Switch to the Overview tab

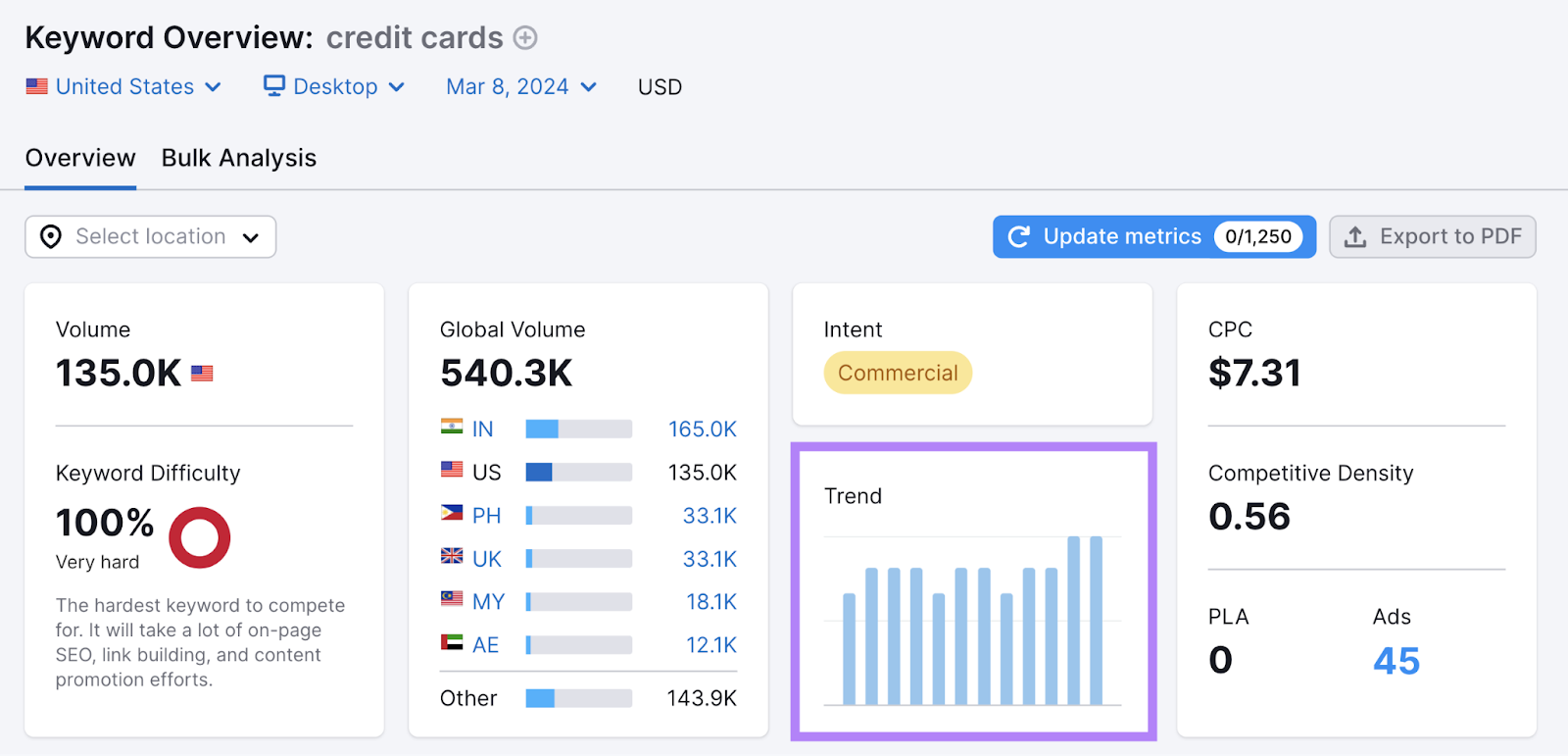(x=80, y=158)
